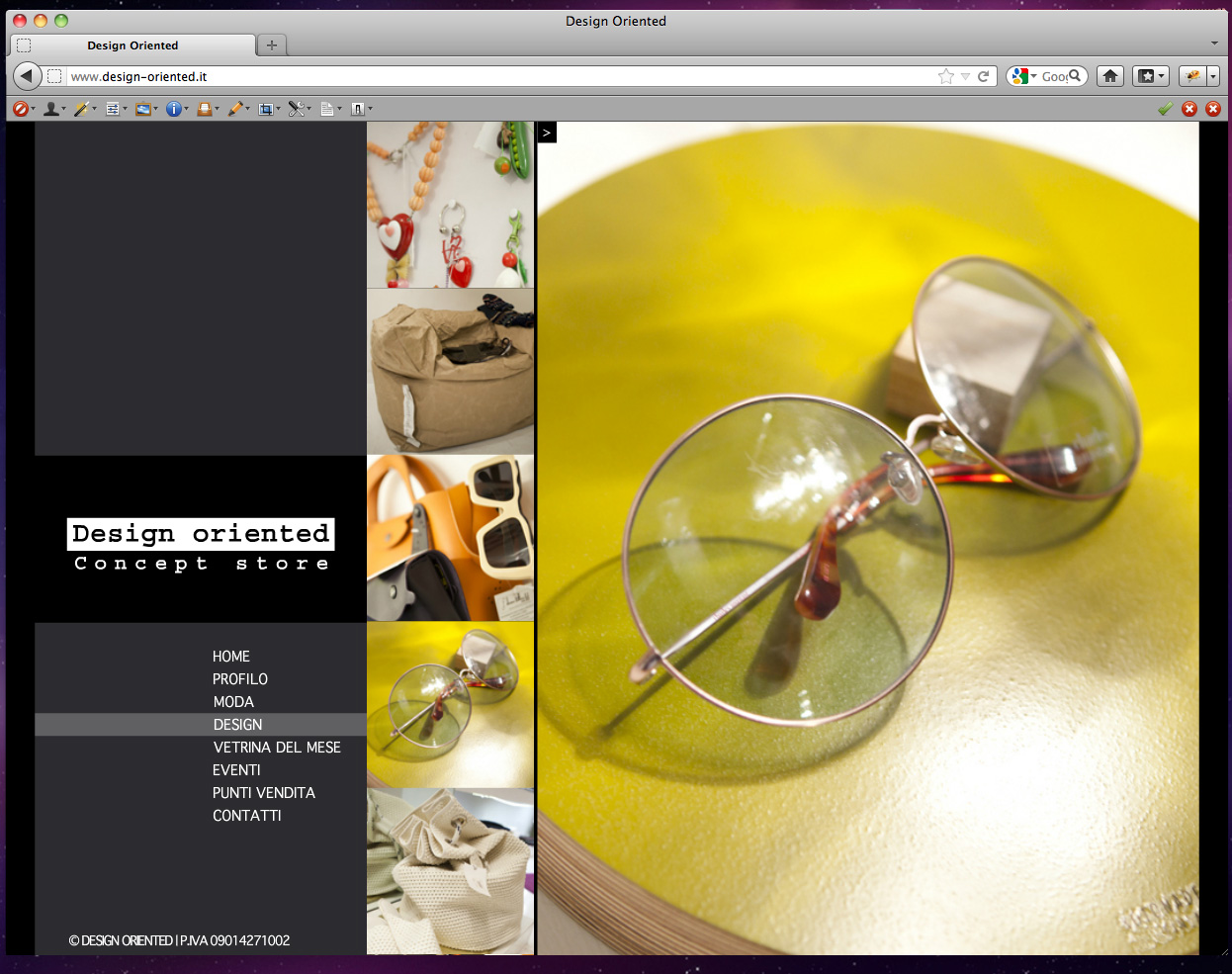
Task: Open the Tools wrench-and-screwdriver icon
Action: (x=296, y=109)
